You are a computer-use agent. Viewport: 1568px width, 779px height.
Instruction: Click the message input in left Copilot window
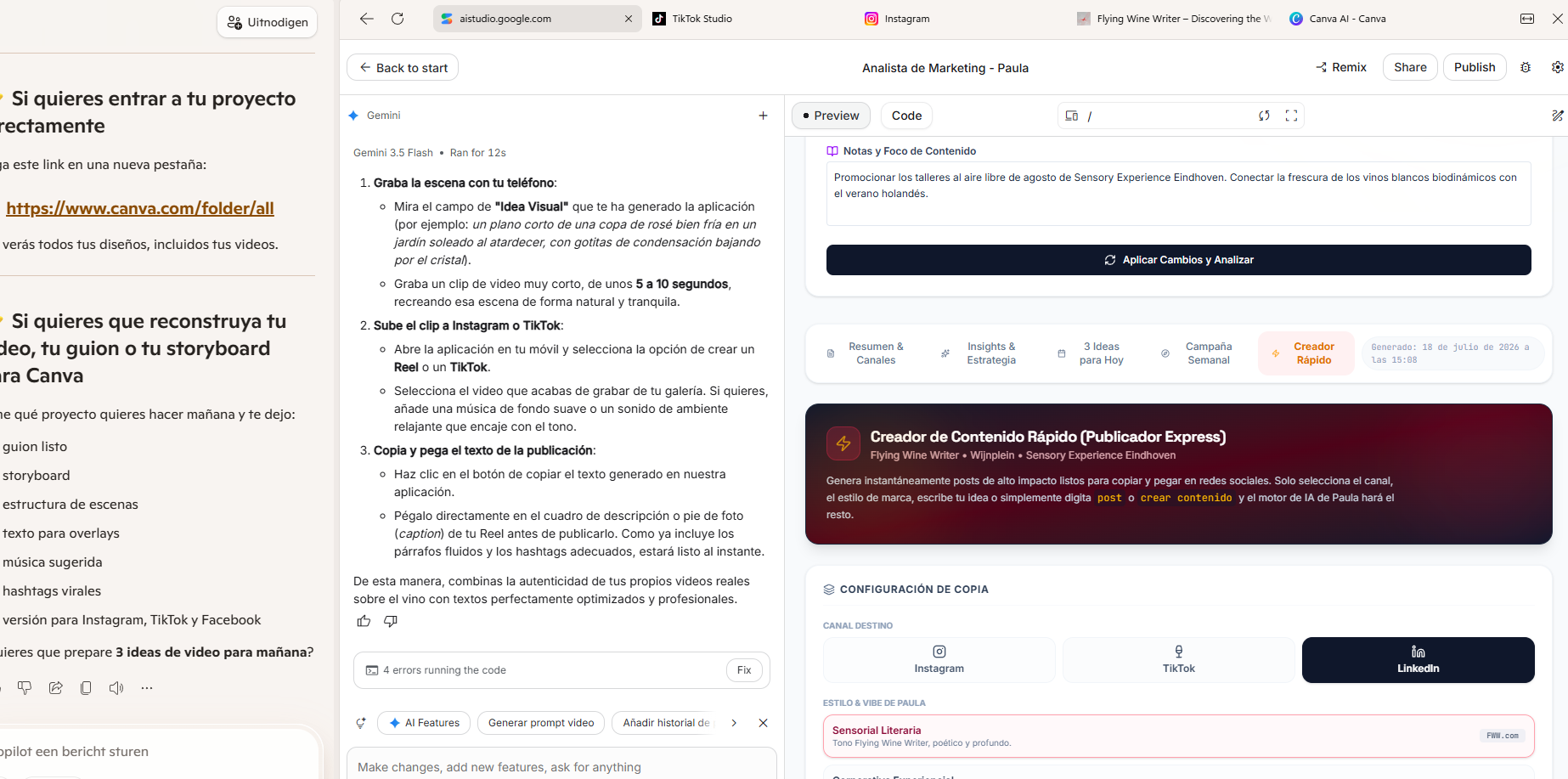click(x=157, y=752)
